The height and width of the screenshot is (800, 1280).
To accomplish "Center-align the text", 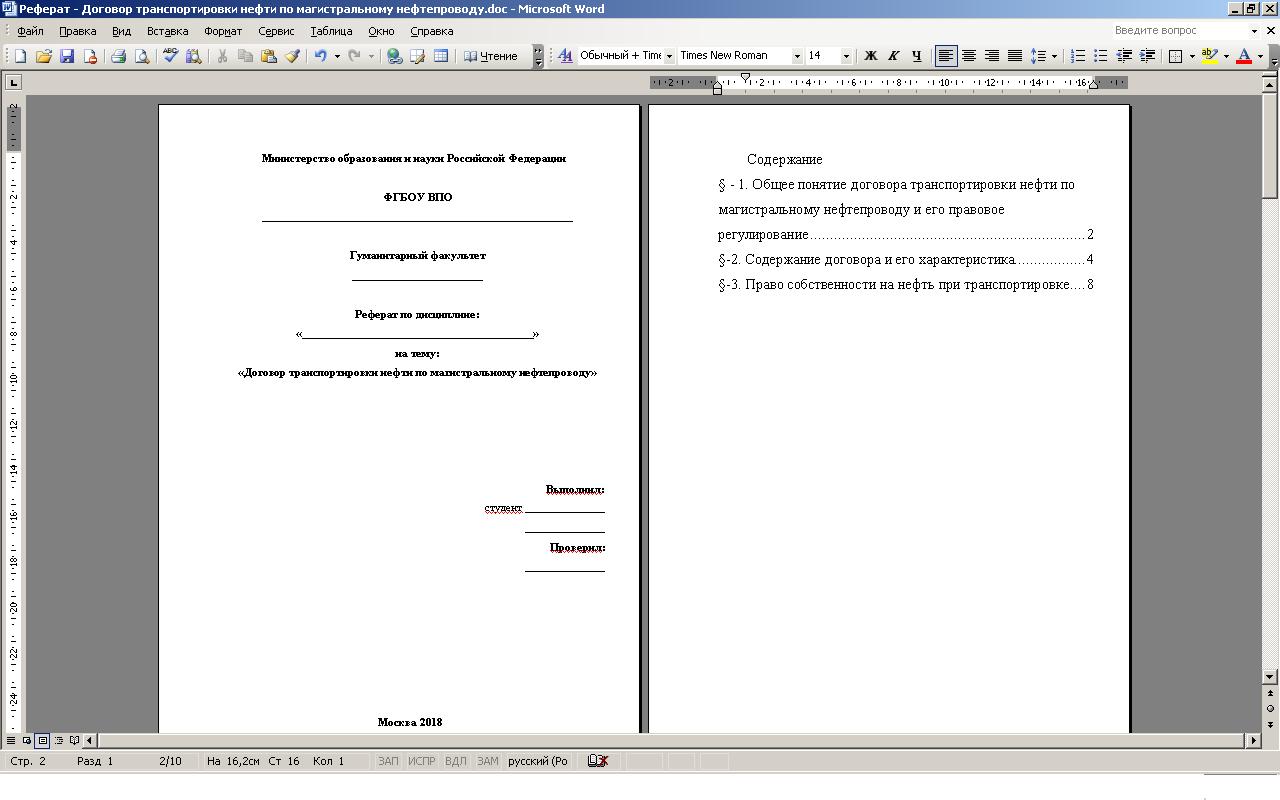I will coord(969,56).
